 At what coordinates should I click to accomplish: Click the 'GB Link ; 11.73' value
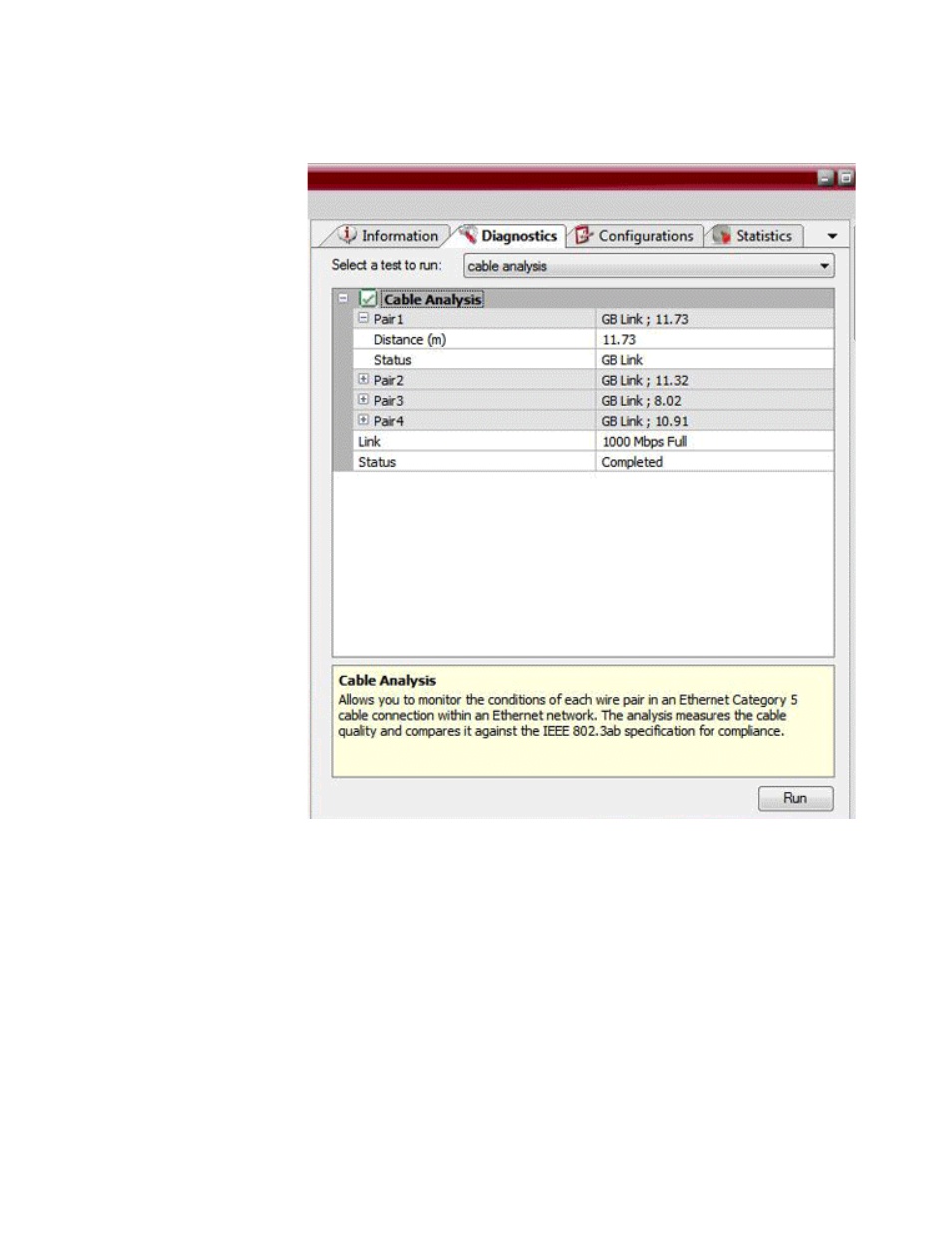click(x=645, y=319)
